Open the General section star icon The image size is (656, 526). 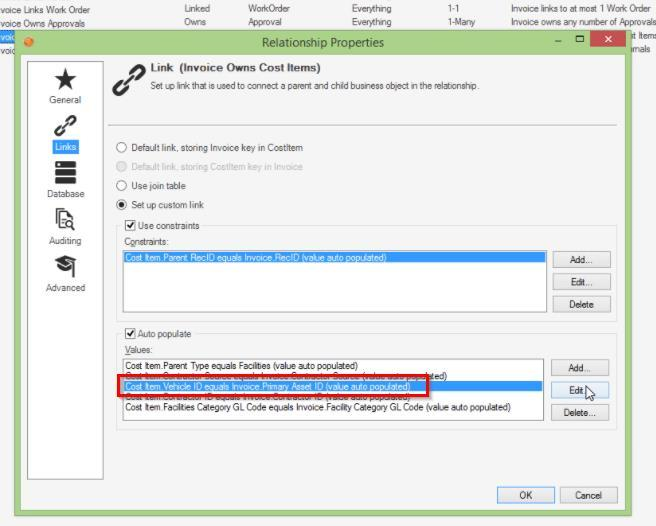[x=65, y=80]
